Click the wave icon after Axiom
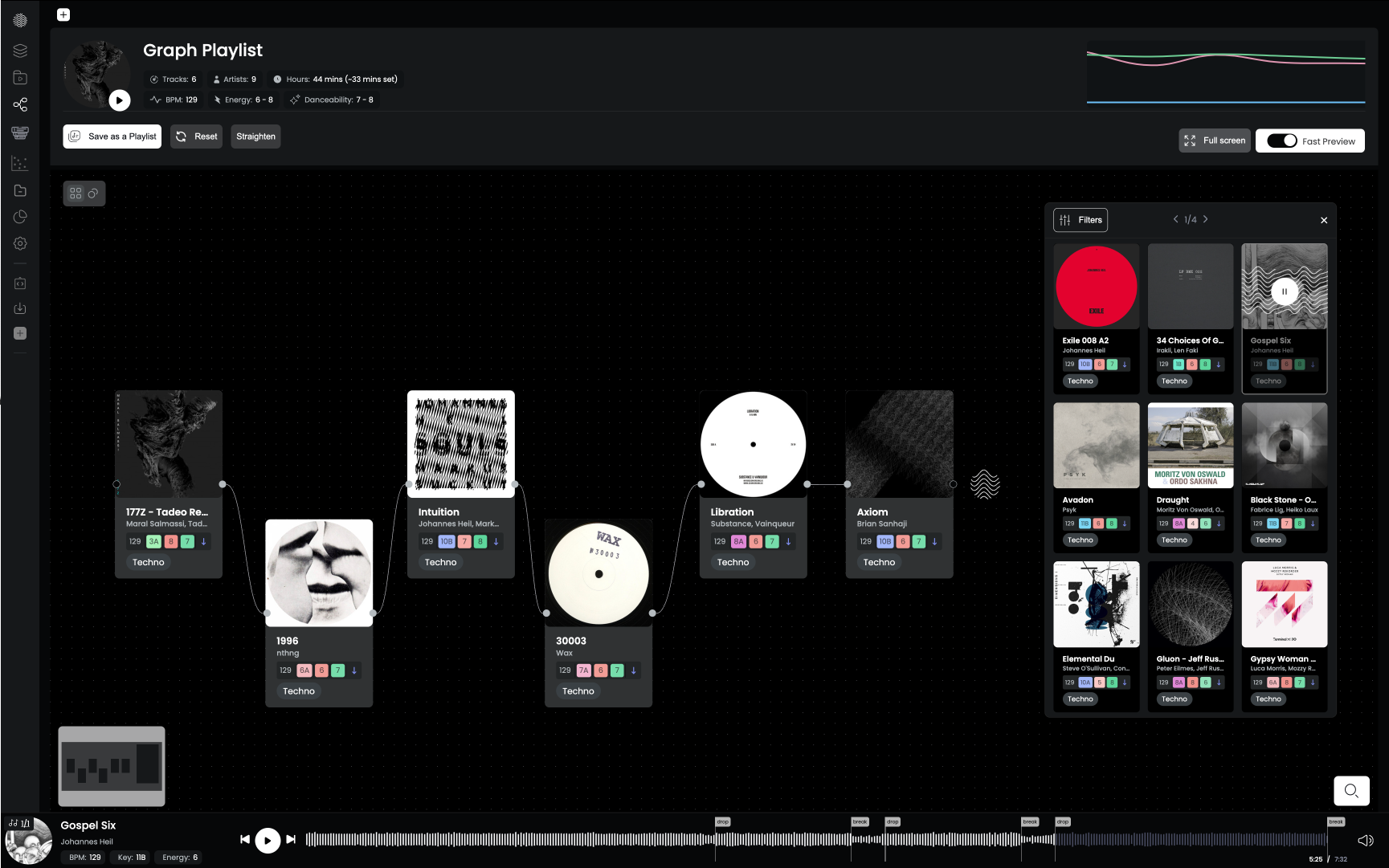The image size is (1389, 868). point(985,484)
